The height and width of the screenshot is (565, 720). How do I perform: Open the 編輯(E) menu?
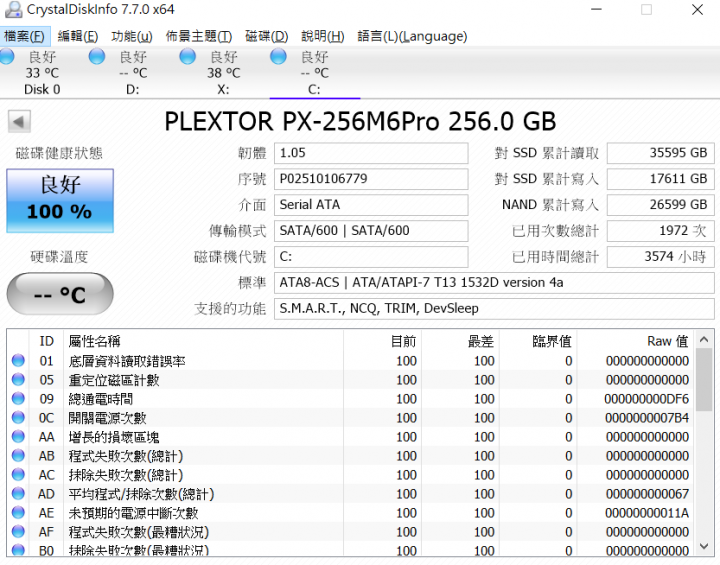coord(78,36)
